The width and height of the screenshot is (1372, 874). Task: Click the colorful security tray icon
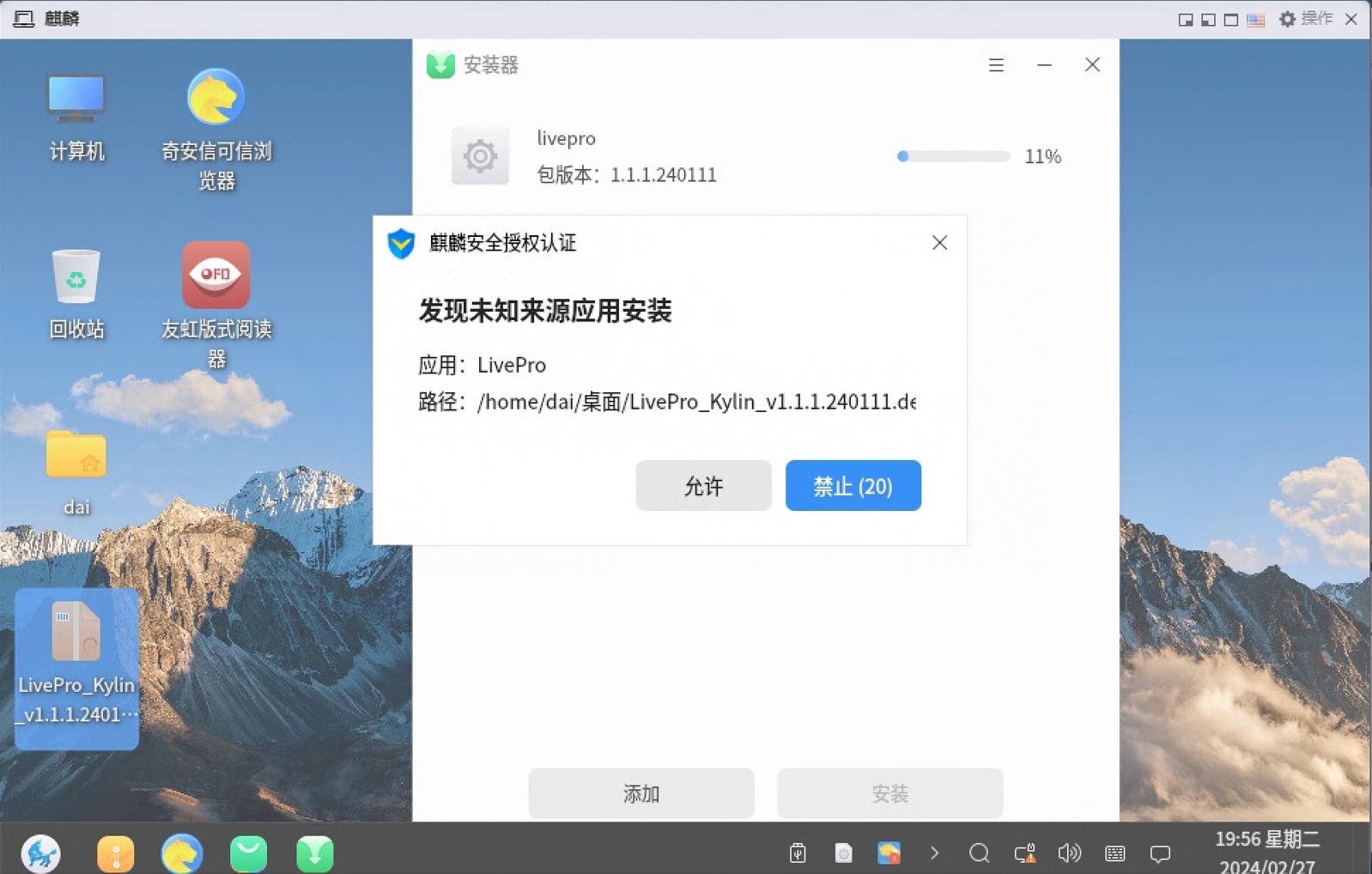click(889, 853)
